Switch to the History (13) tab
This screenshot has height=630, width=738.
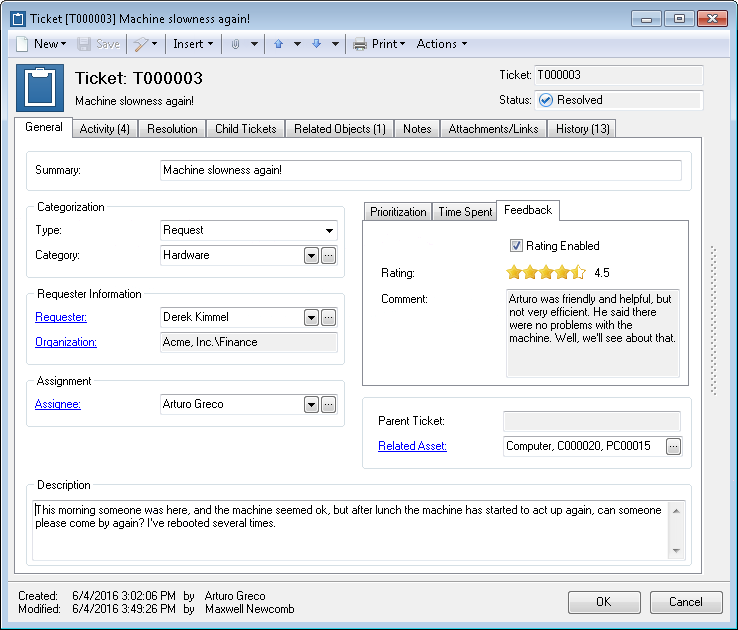click(x=582, y=129)
